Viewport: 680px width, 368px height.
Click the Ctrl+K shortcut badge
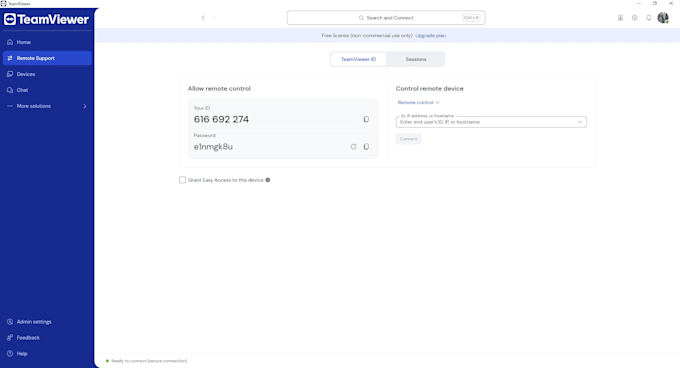click(x=471, y=18)
